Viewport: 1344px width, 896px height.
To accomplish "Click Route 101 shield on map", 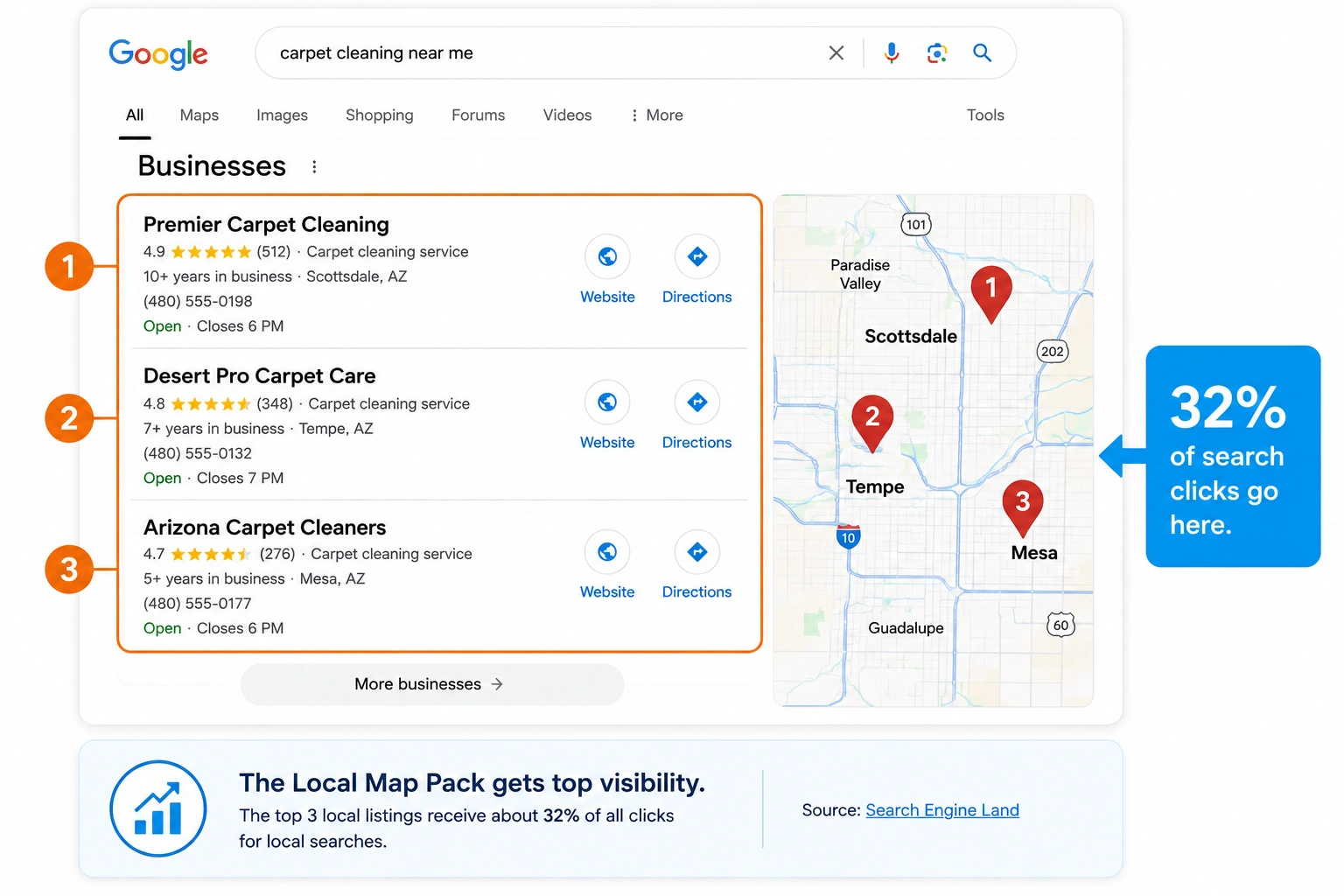I will pos(916,225).
